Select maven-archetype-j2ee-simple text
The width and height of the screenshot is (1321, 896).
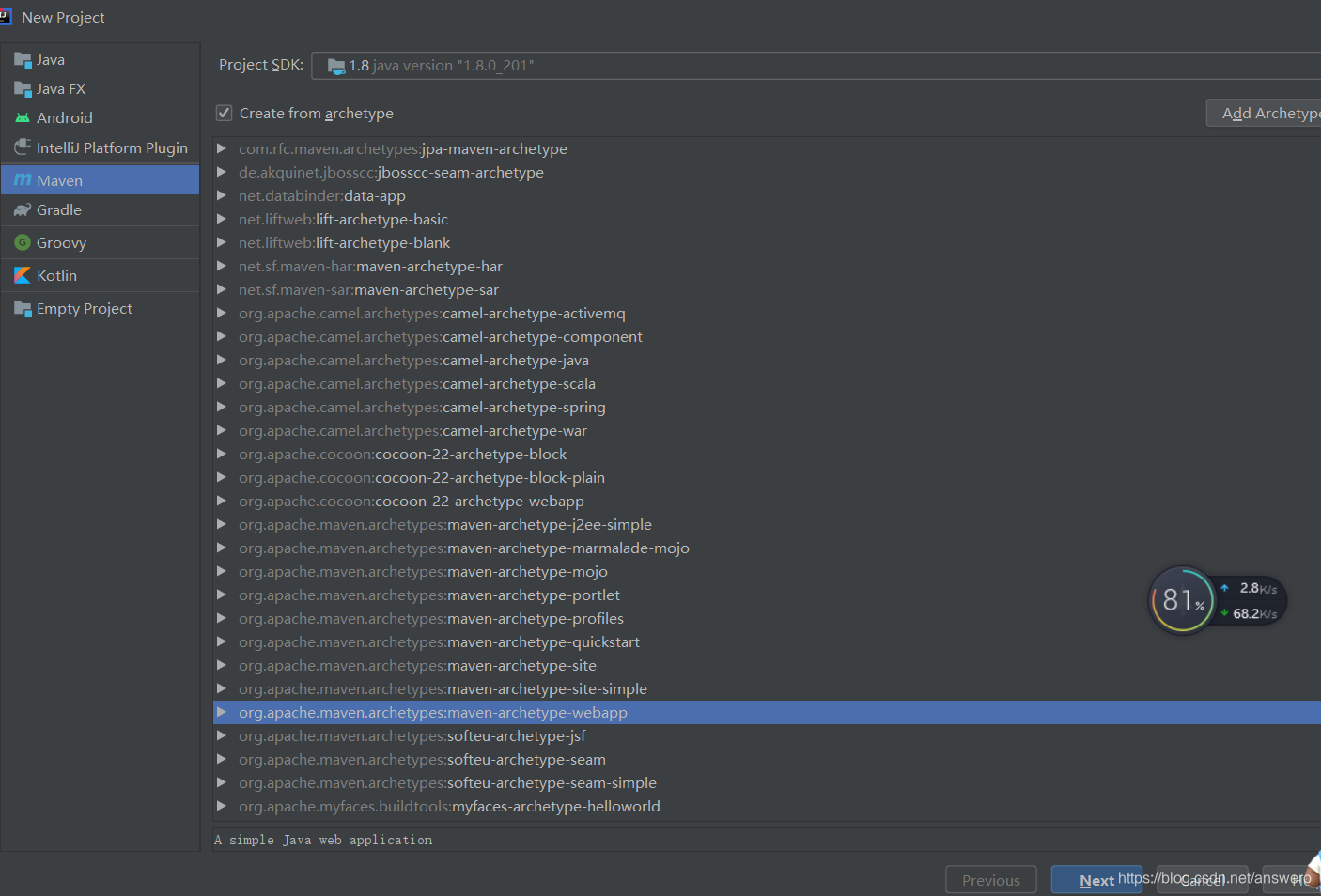550,524
